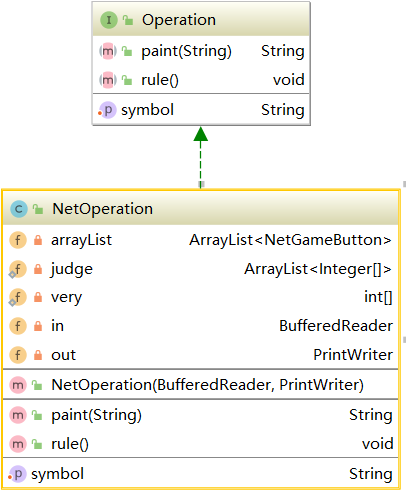Screen dimensions: 406x492
Task: Click the property icon beside symbol in NetOperation
Action: [x=17, y=474]
